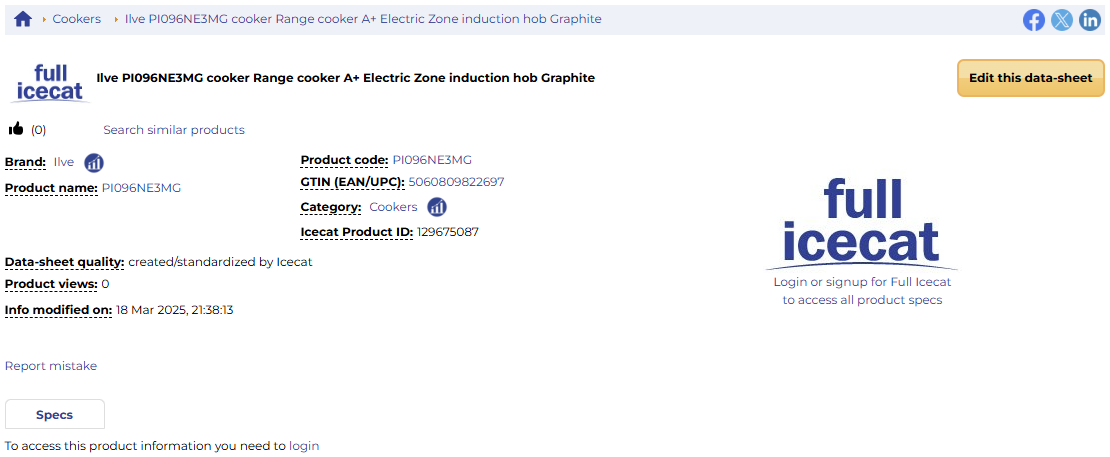This screenshot has height=457, width=1110.
Task: Open product code PI096NE3MG link
Action: [432, 160]
